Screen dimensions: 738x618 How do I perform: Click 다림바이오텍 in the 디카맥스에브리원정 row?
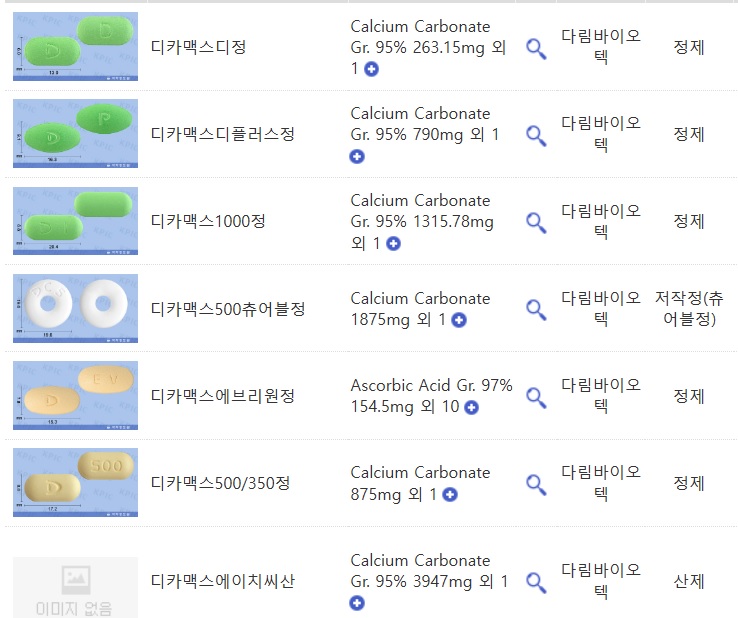(601, 395)
